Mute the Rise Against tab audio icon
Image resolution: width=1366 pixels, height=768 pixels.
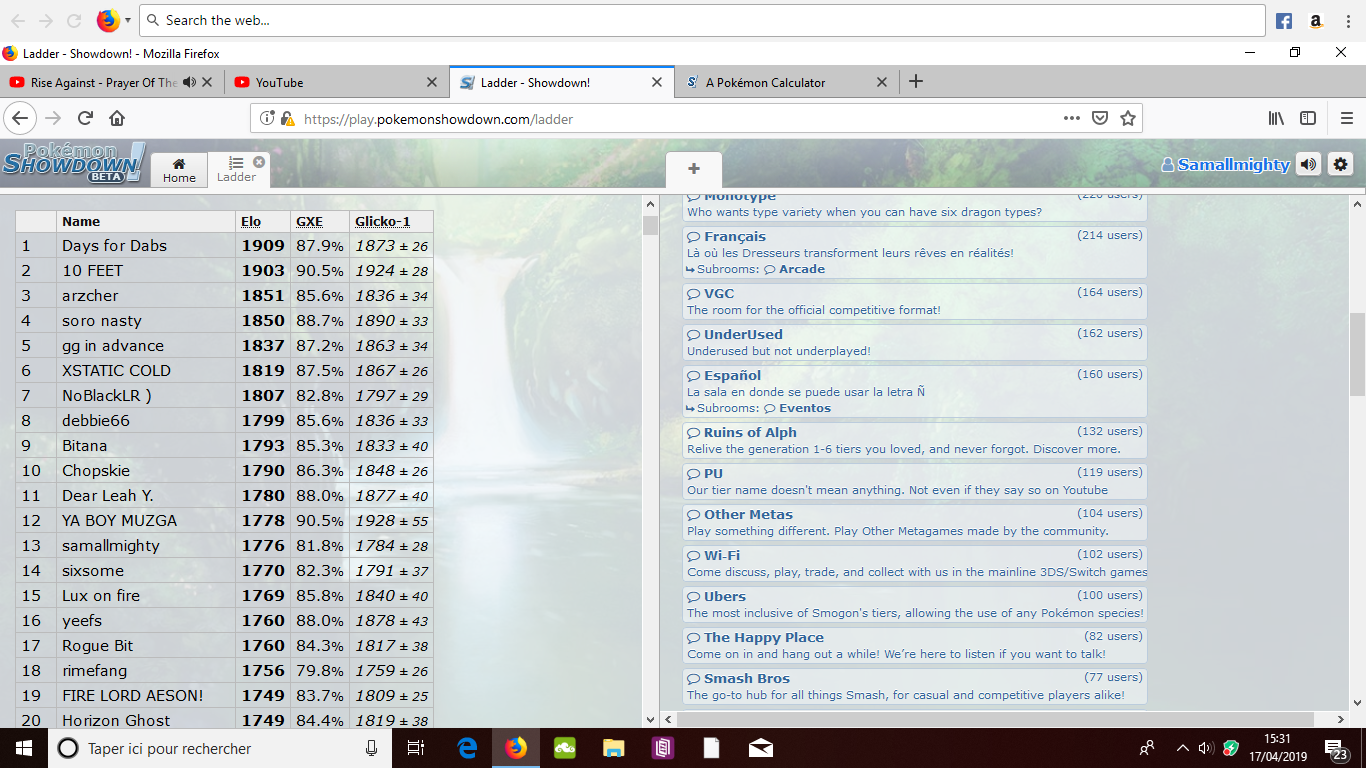(x=189, y=82)
